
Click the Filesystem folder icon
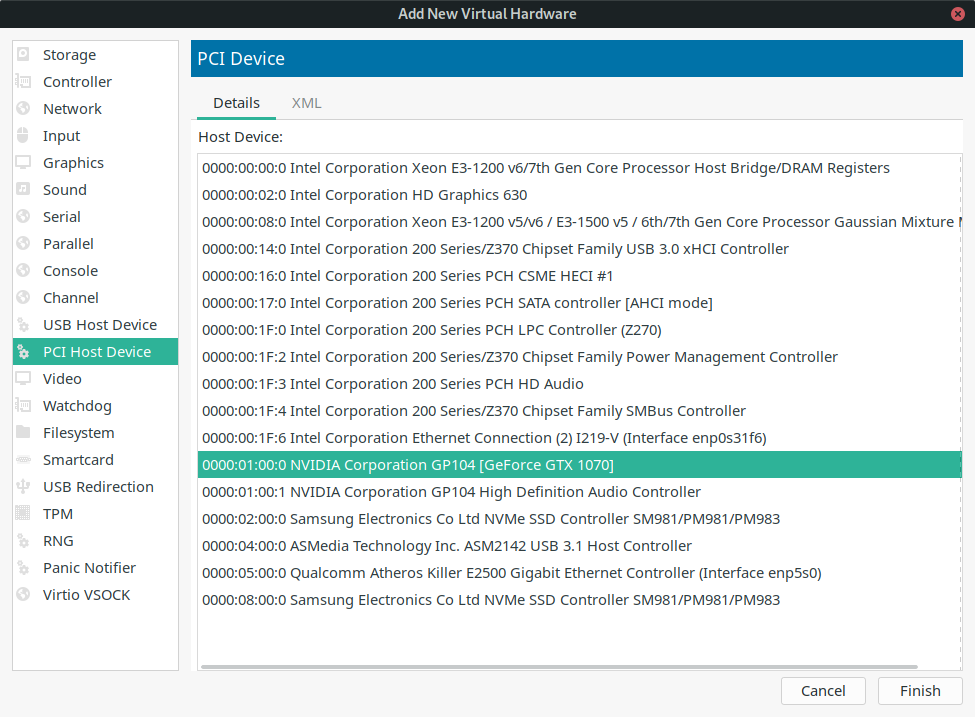tap(23, 433)
